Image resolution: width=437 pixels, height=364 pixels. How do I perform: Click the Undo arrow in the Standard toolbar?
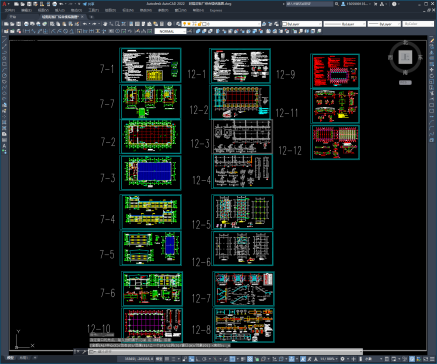click(85, 24)
